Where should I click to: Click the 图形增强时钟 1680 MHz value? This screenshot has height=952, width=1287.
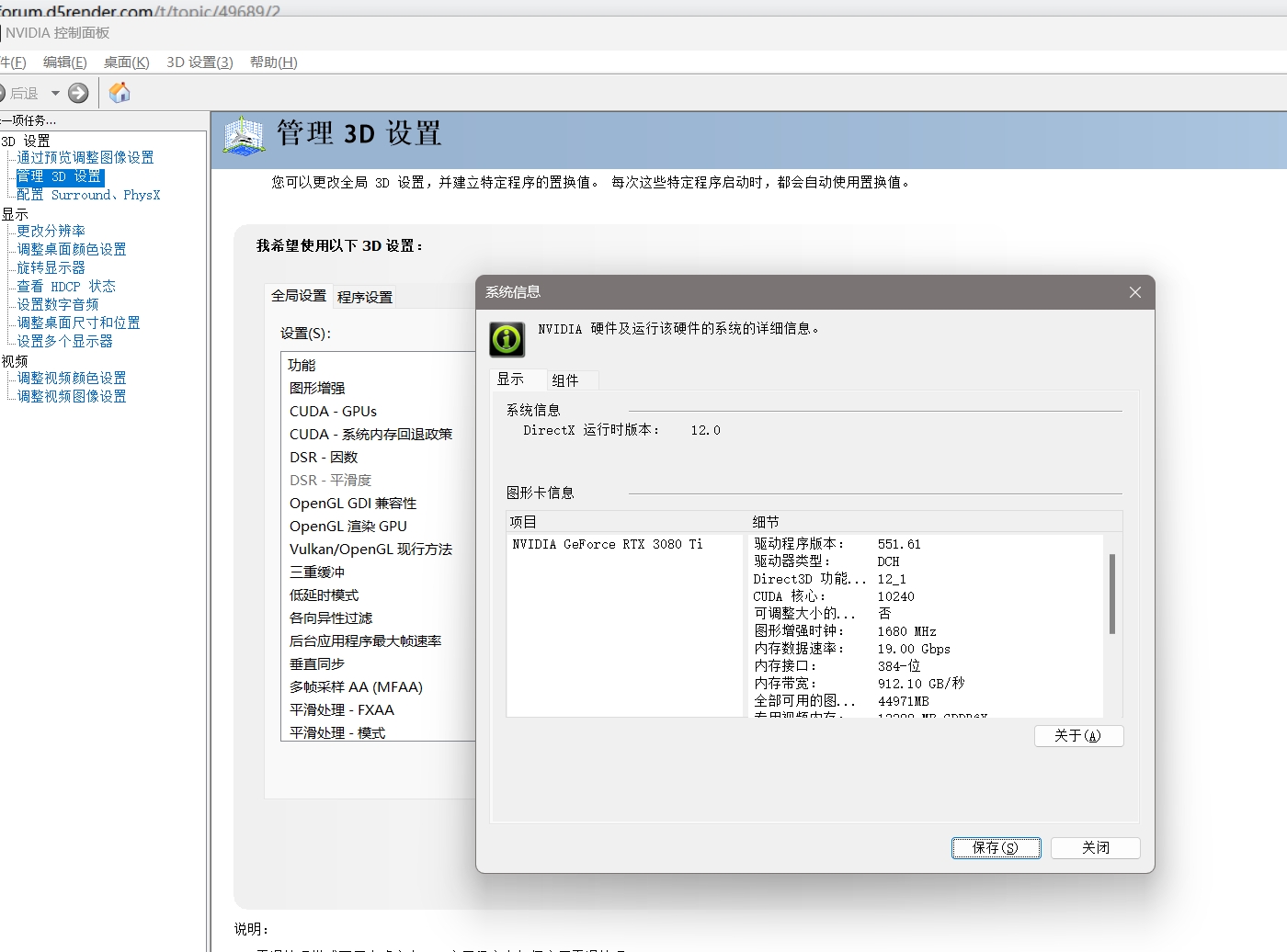pos(907,631)
